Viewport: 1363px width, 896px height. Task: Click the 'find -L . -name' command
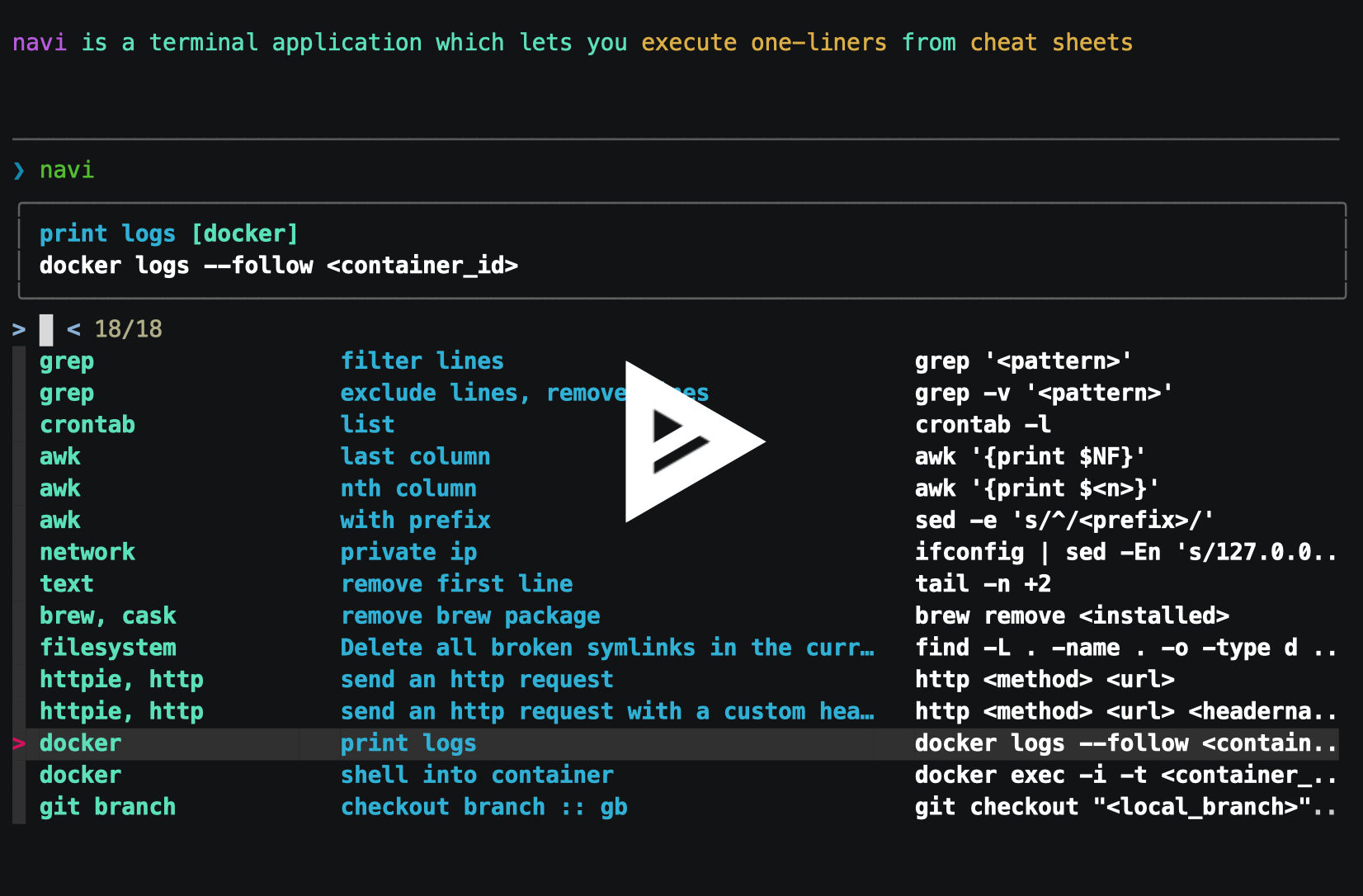tap(1125, 648)
